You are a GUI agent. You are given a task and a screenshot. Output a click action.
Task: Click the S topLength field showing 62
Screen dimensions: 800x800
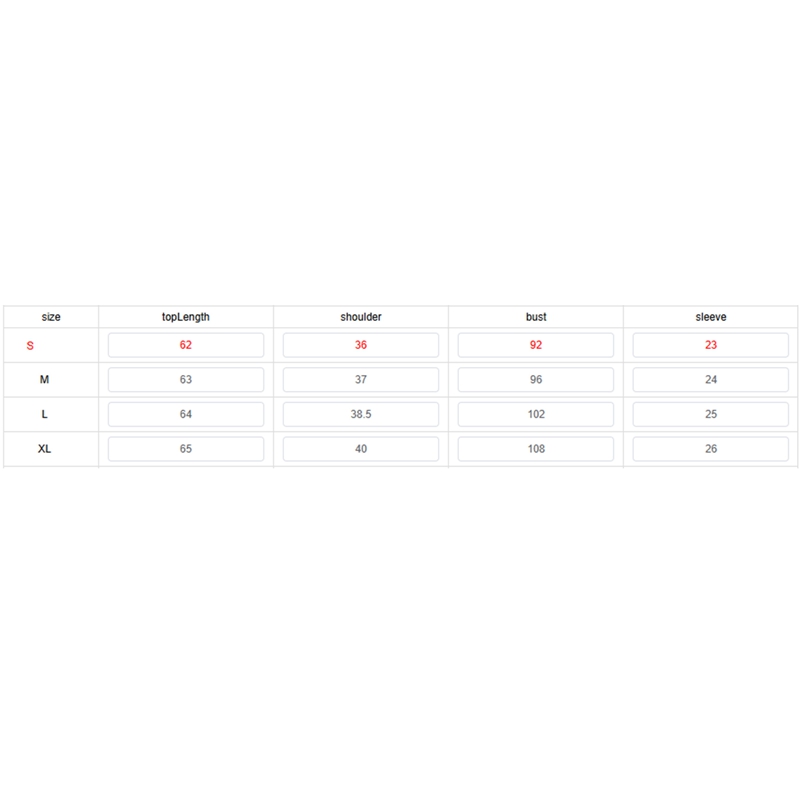click(186, 345)
